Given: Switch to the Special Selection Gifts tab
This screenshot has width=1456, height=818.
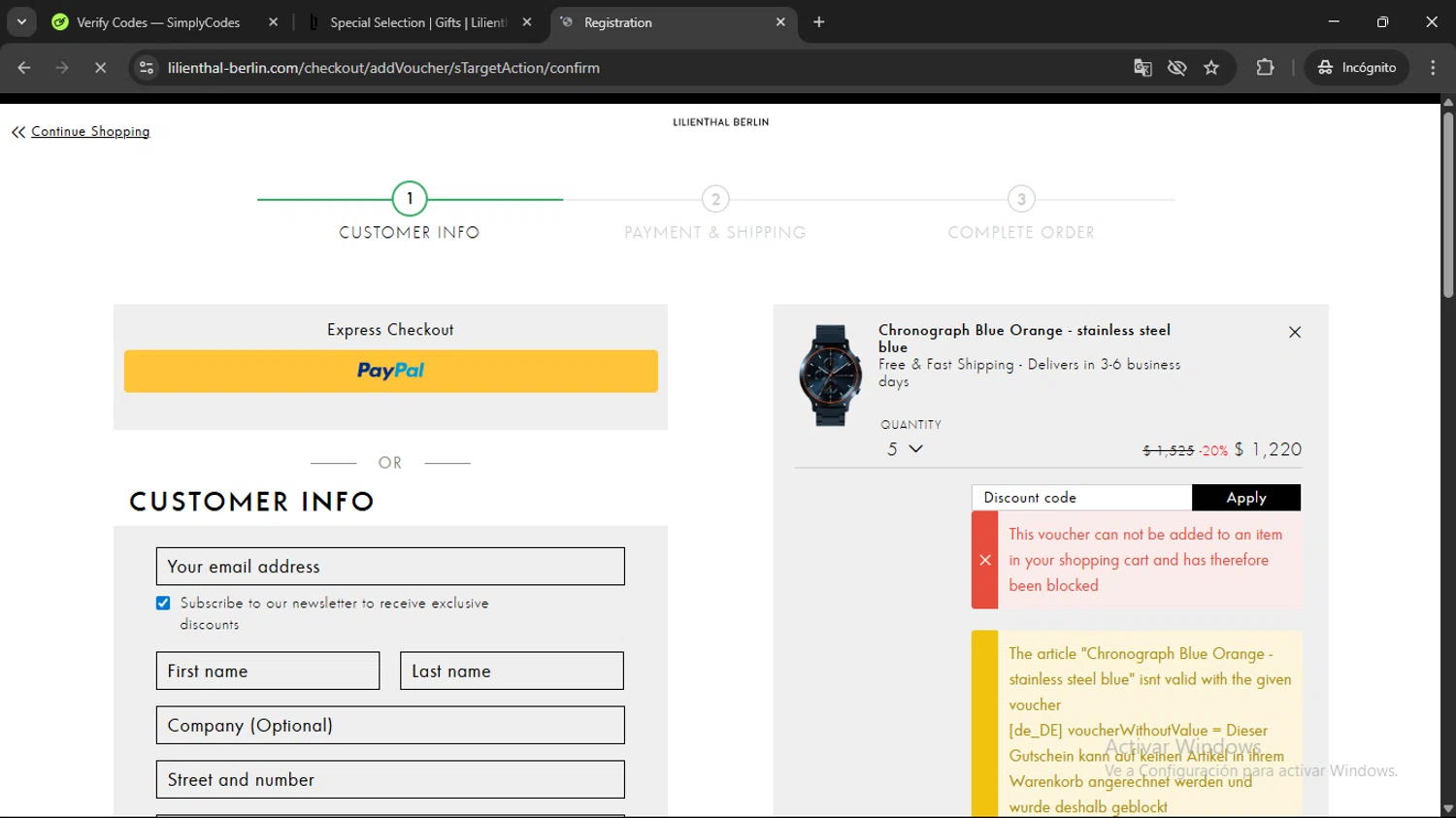Looking at the screenshot, I should click(x=419, y=22).
